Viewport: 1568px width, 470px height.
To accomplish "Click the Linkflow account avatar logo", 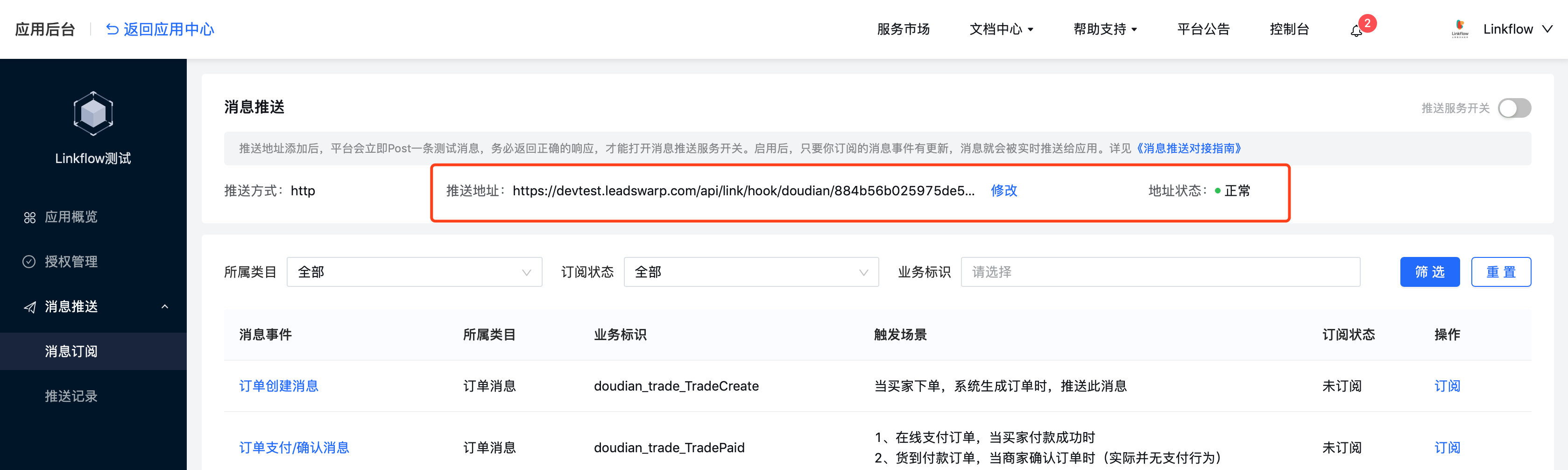I will pos(1460,29).
